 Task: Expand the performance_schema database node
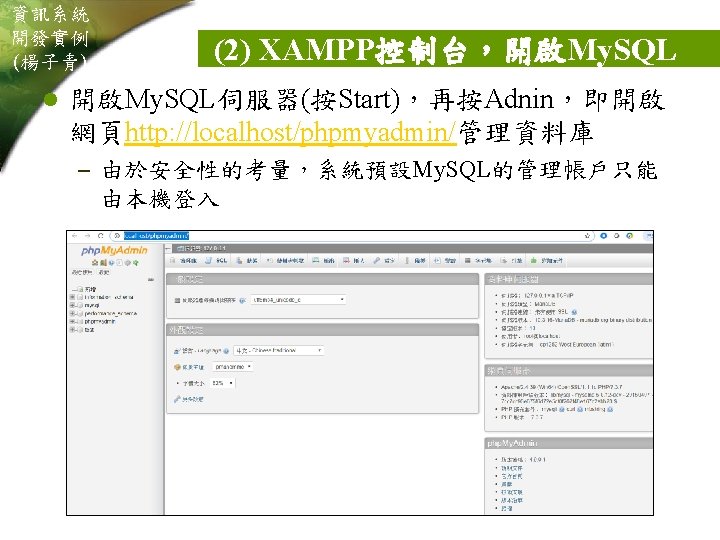point(73,313)
